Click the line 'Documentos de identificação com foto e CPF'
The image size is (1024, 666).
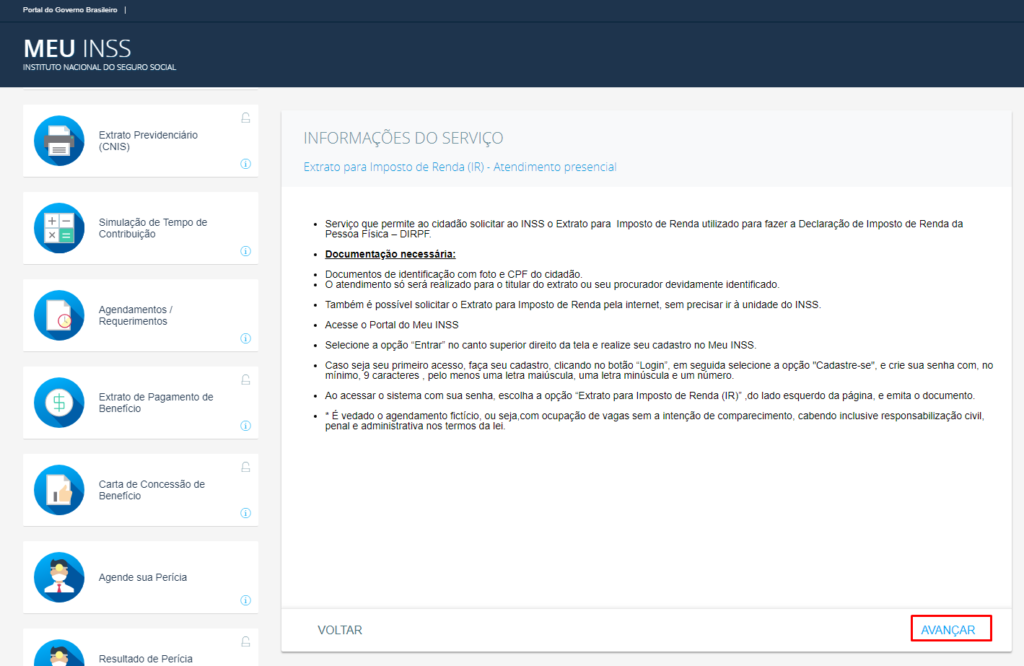453,274
